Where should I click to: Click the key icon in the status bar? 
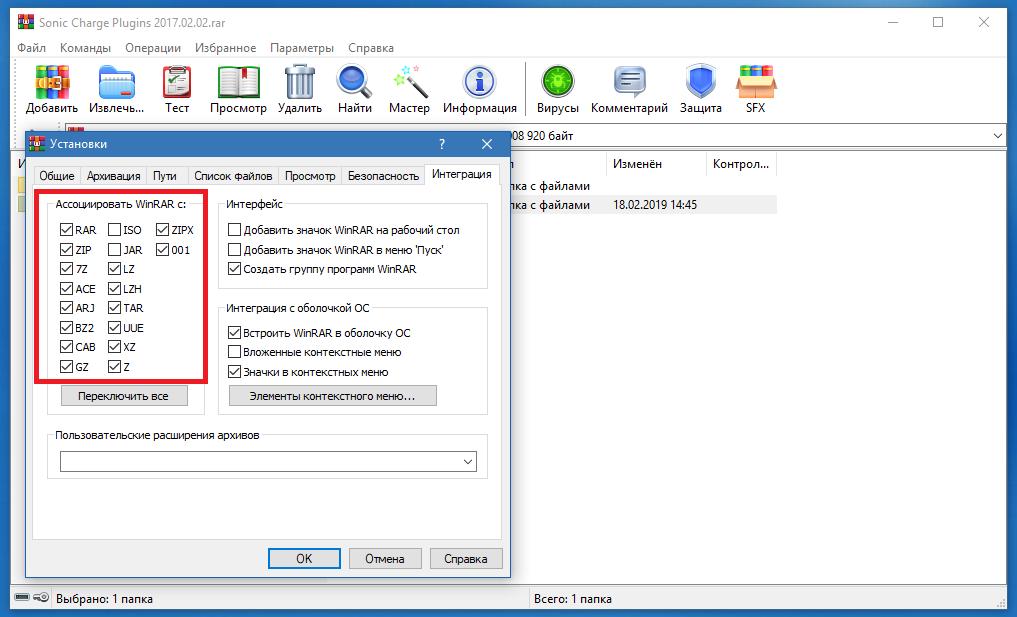coord(41,597)
